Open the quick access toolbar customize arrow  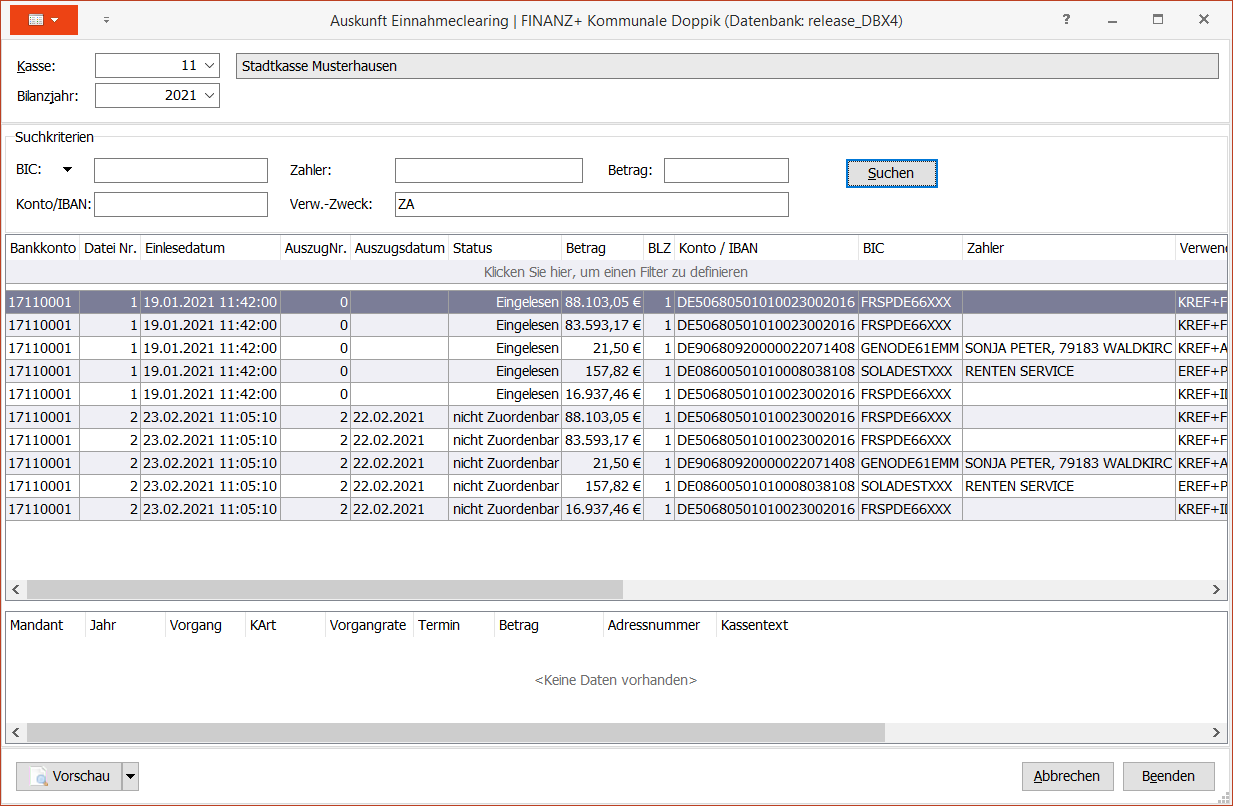106,19
